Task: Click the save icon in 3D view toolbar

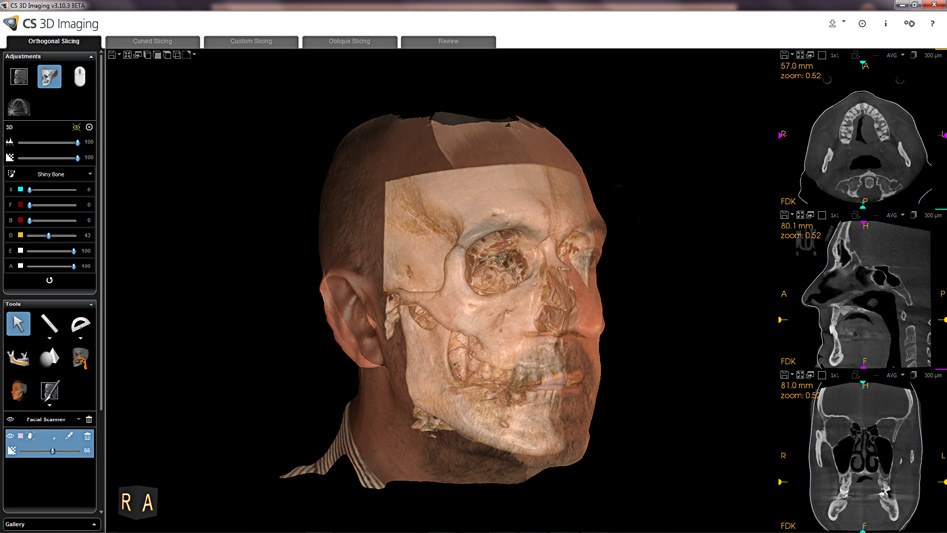Action: tap(112, 55)
